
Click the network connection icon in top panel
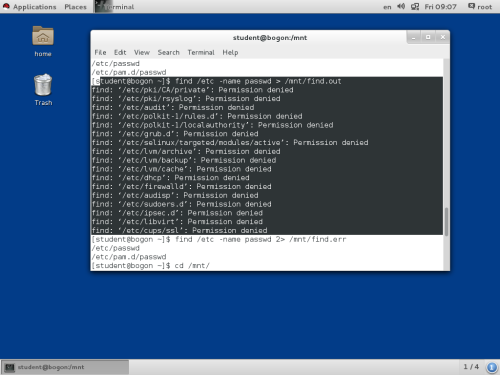click(415, 6)
